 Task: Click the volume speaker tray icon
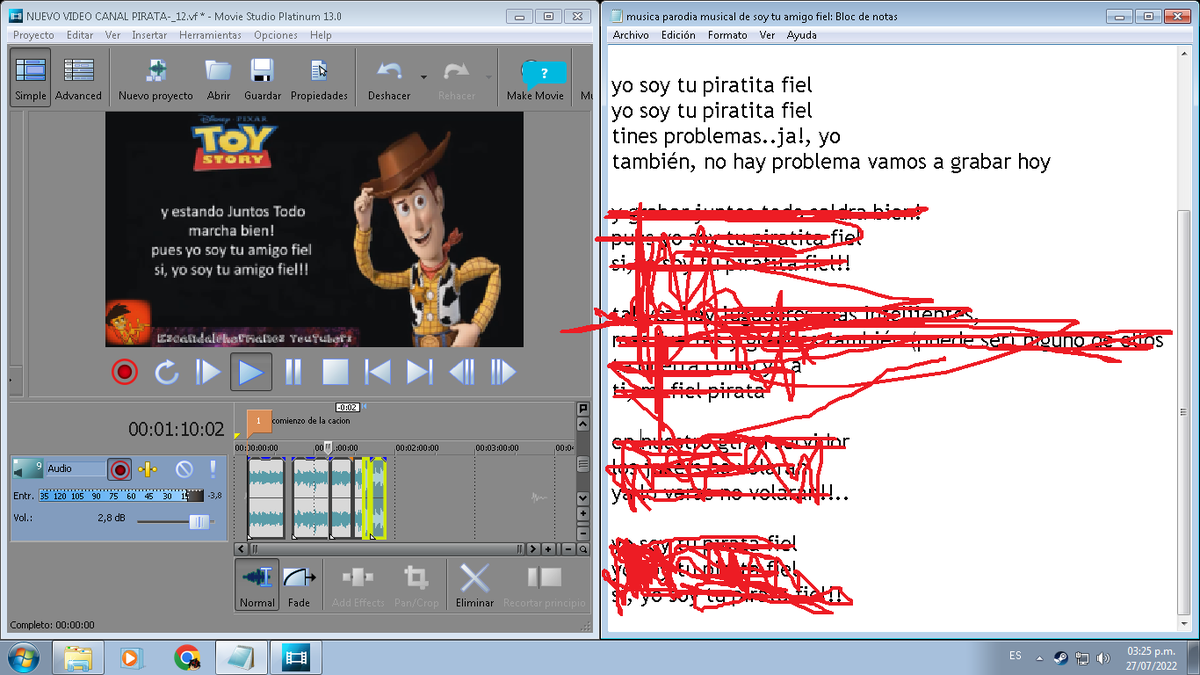[1103, 658]
